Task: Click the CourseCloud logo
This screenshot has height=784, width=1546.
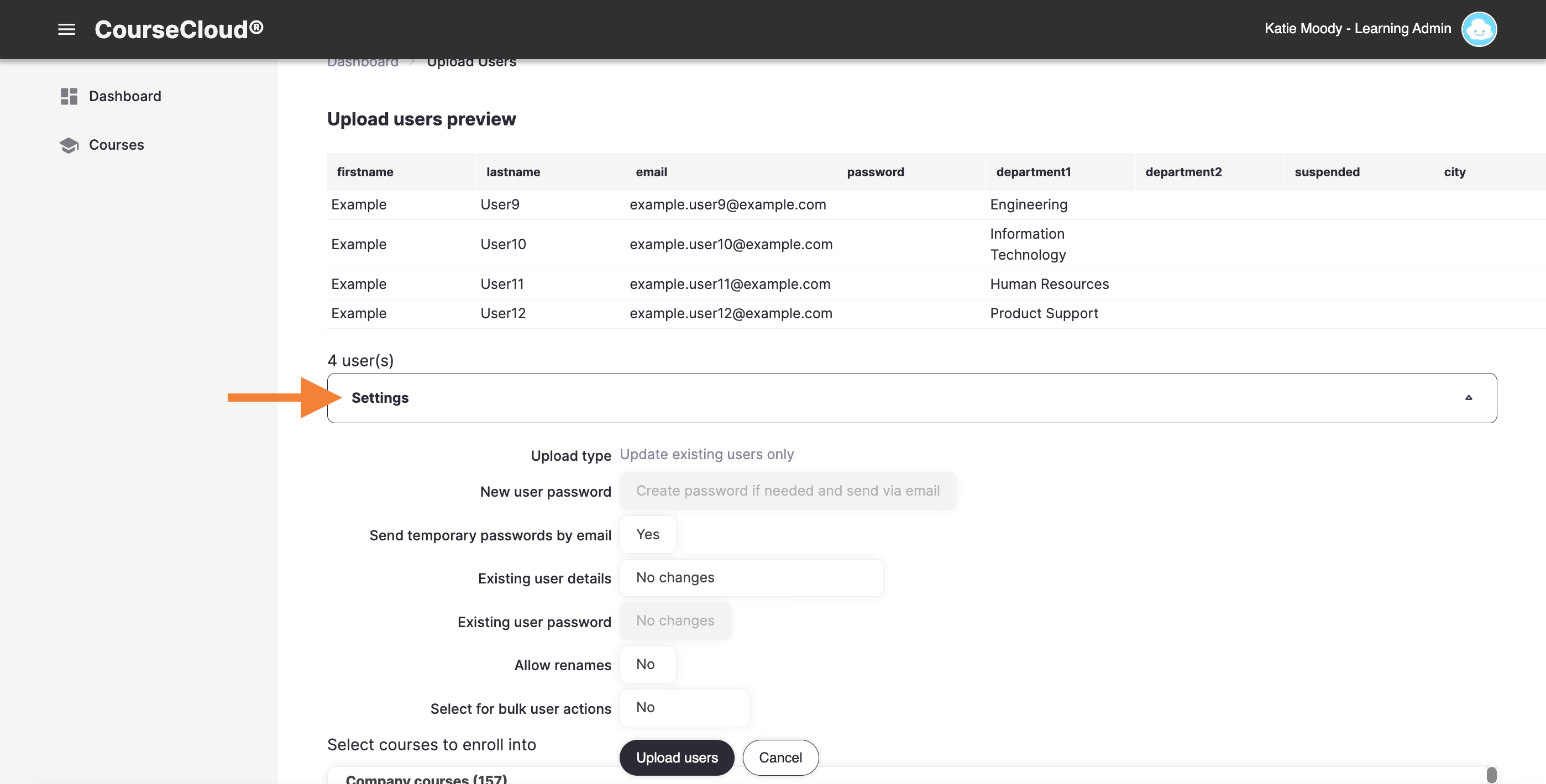Action: click(179, 29)
